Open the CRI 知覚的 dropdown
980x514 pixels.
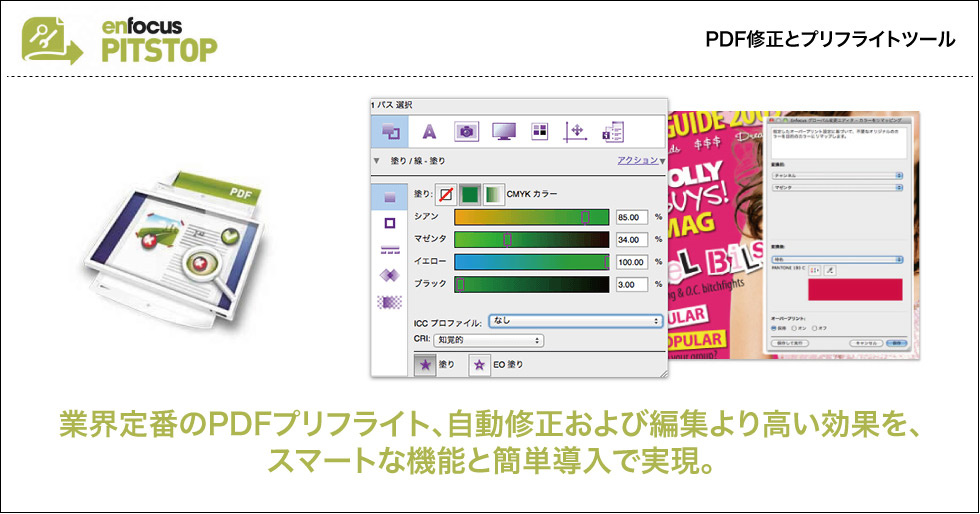[488, 340]
